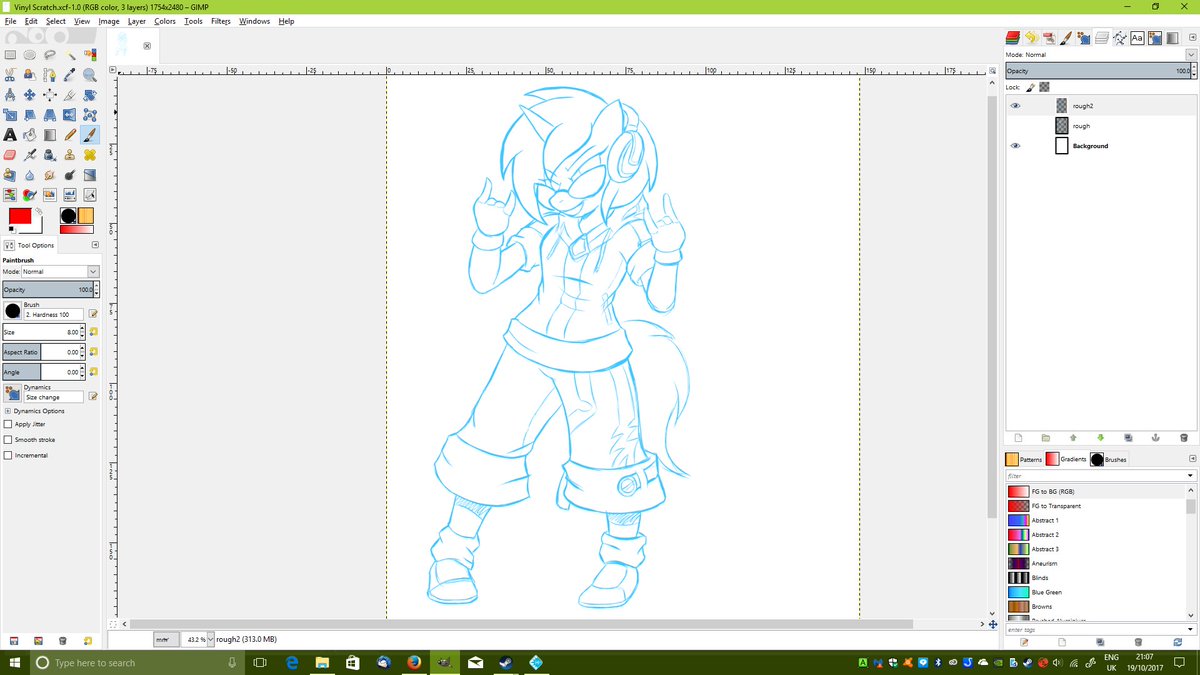Enable Apply Jitter checkbox
The height and width of the screenshot is (675, 1200).
click(x=9, y=424)
